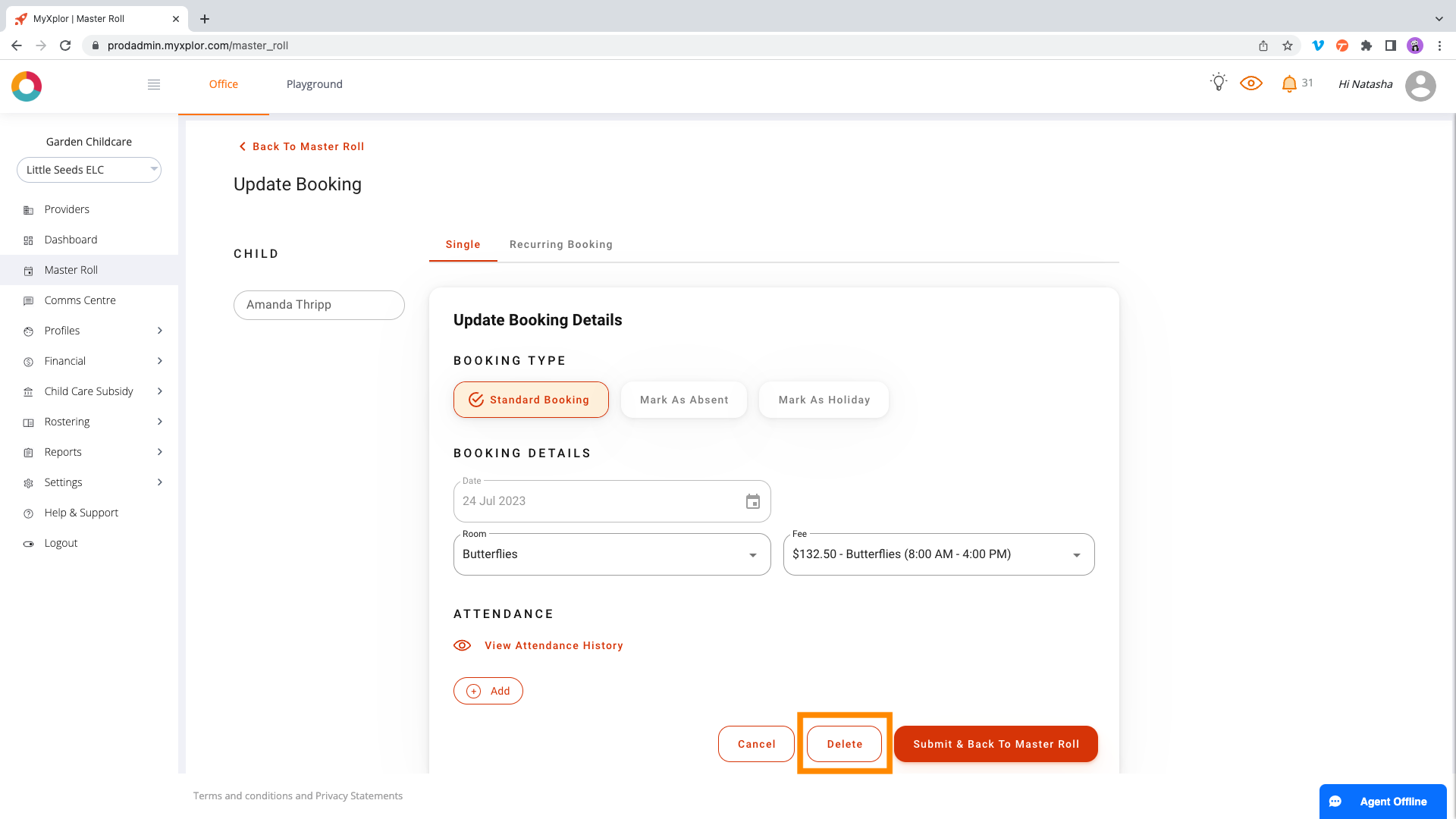Open the notifications bell icon
The width and height of the screenshot is (1456, 819).
[x=1289, y=84]
